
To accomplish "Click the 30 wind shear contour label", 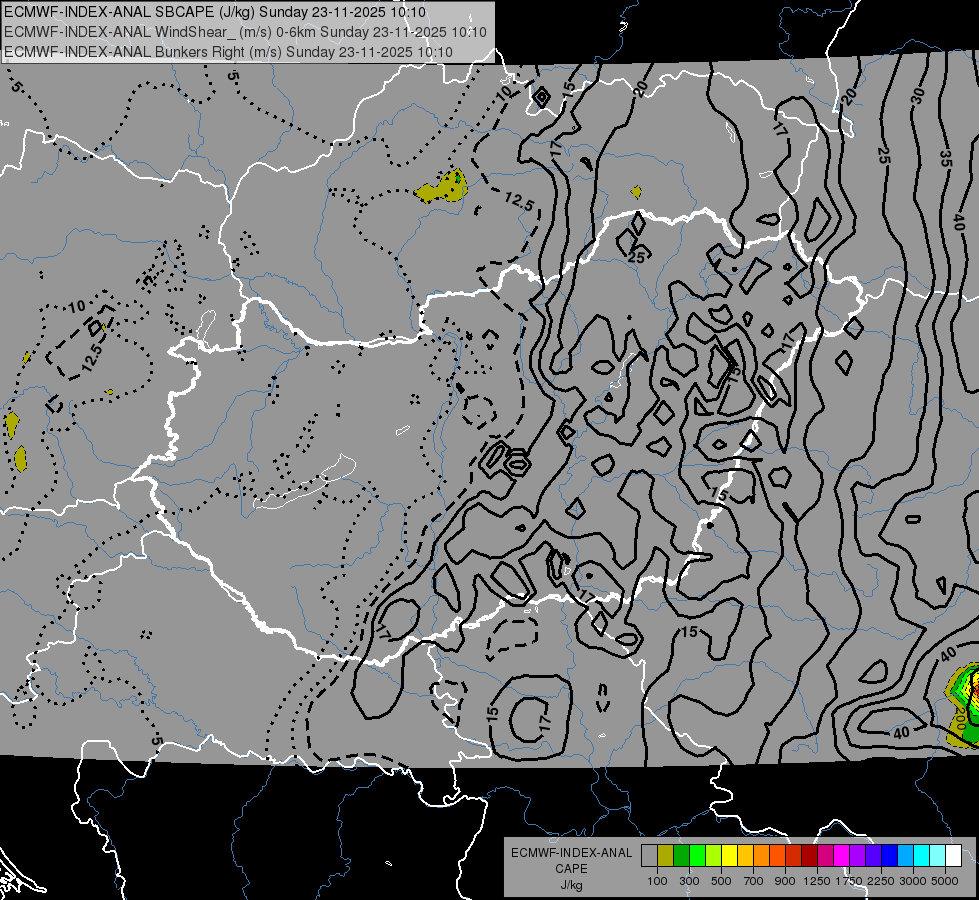I will tap(917, 95).
